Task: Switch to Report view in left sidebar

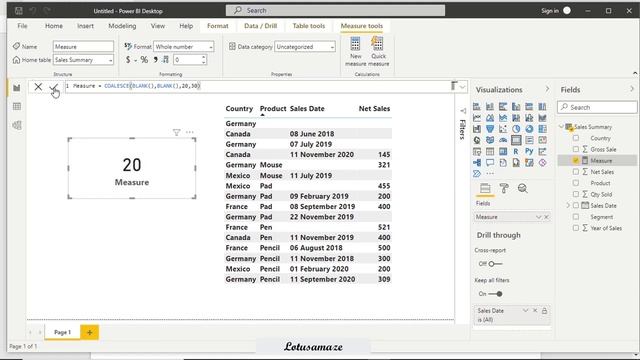Action: pyautogui.click(x=17, y=88)
